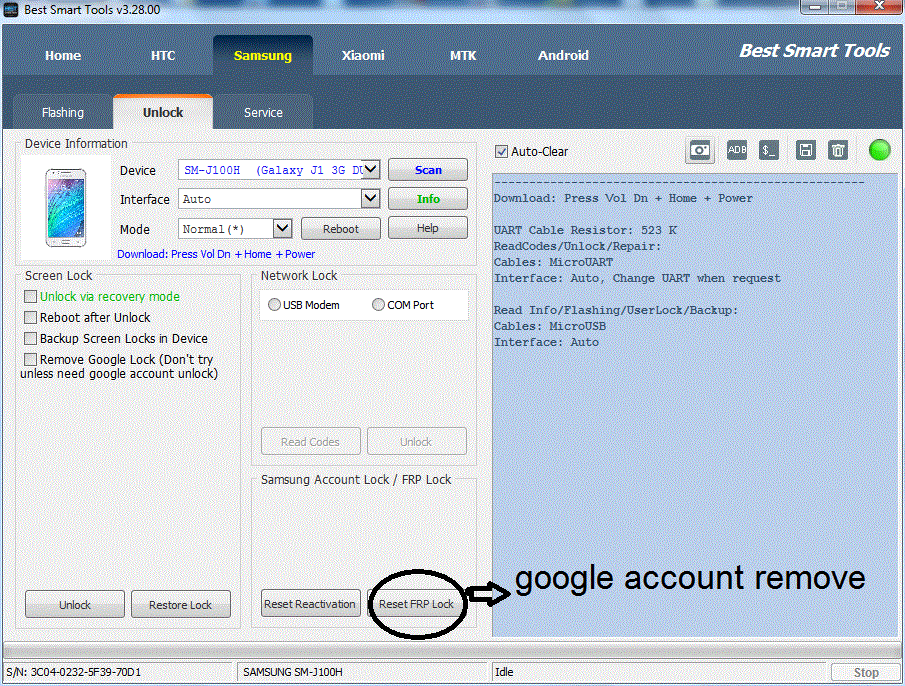Close the Best Smart Tools window
Viewport: 905px width, 686px height.
[x=879, y=6]
